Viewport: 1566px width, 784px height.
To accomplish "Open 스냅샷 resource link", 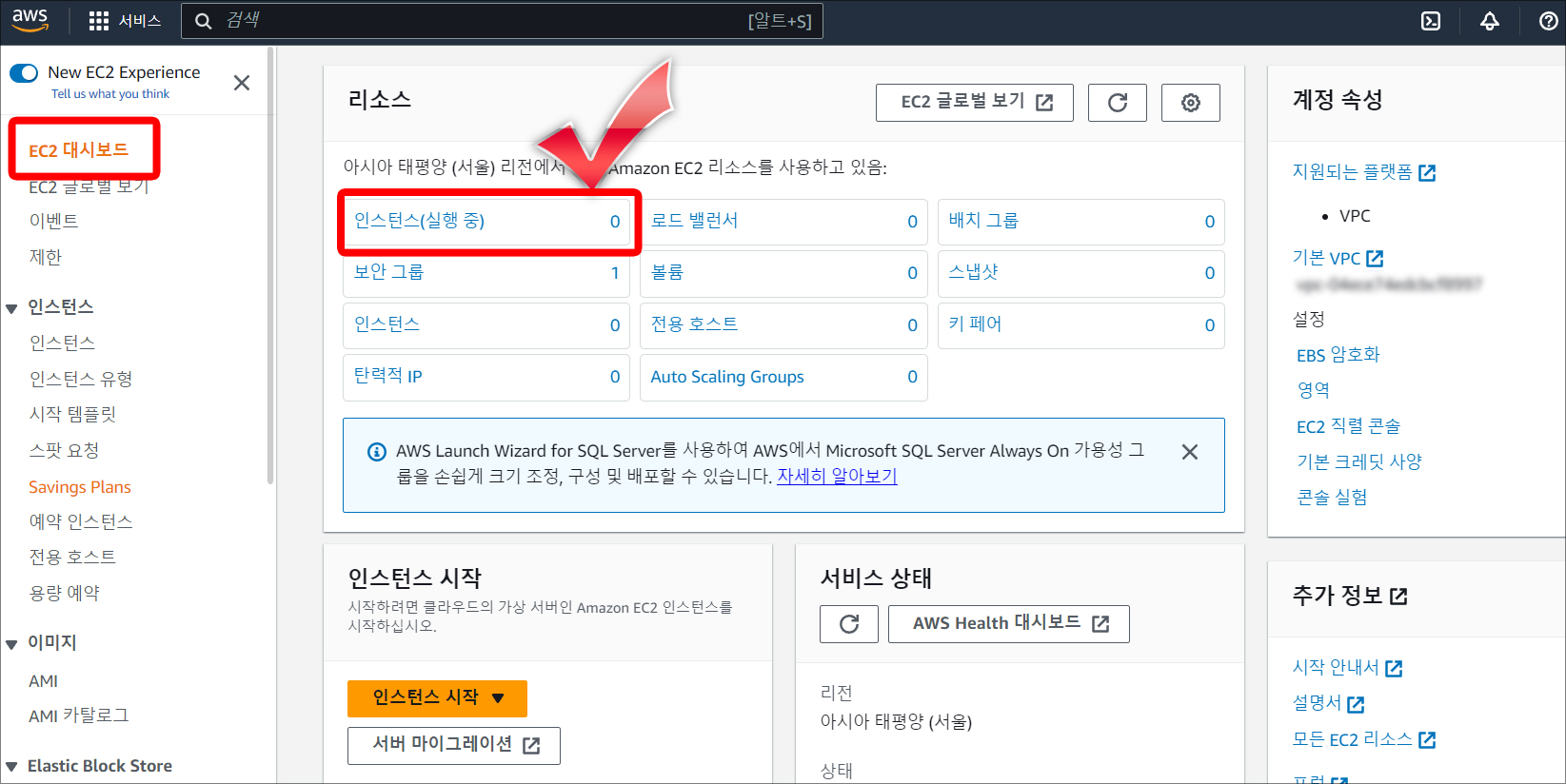I will pyautogui.click(x=973, y=272).
